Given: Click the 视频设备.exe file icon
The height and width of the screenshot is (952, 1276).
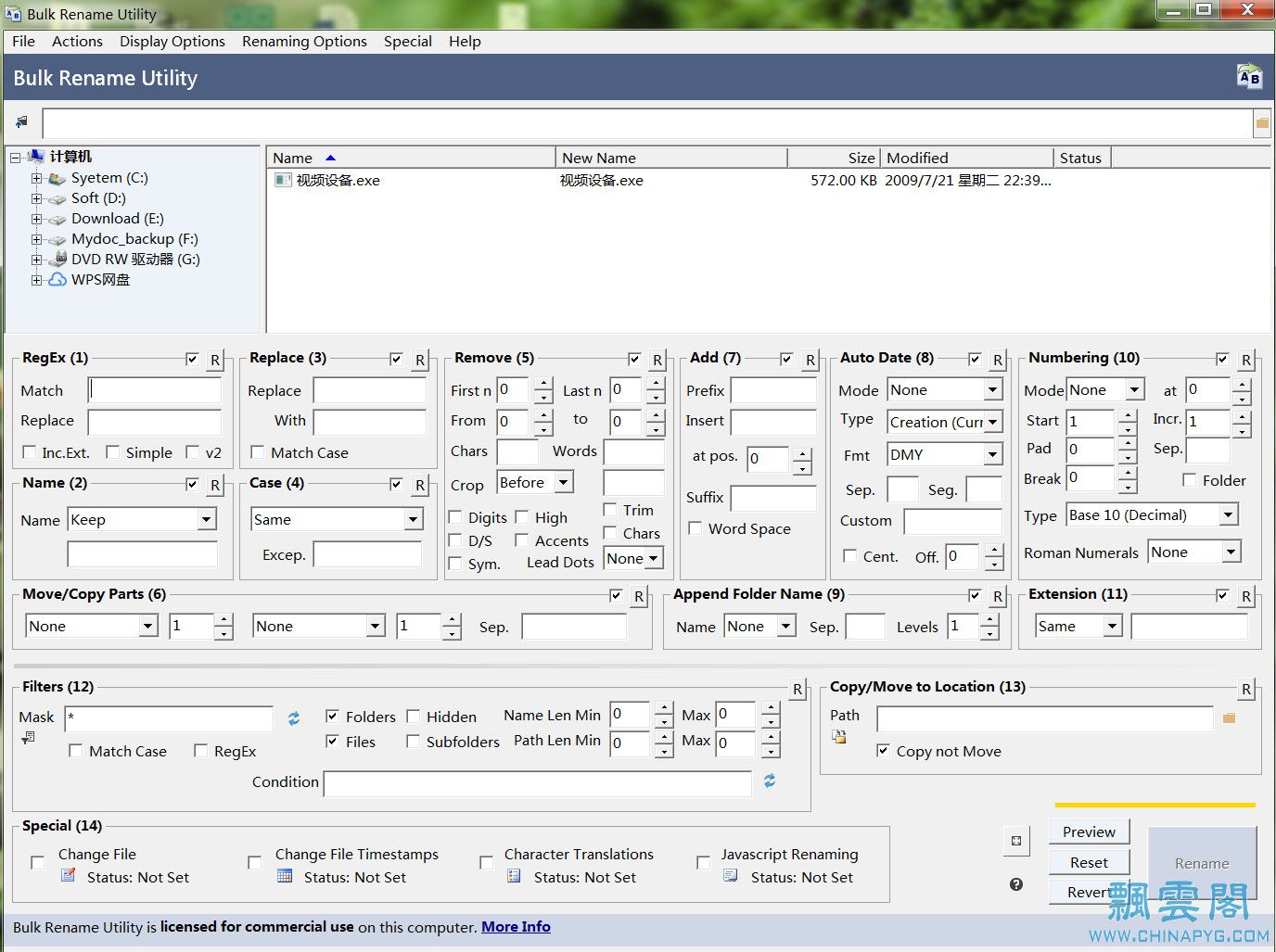Looking at the screenshot, I should (283, 180).
